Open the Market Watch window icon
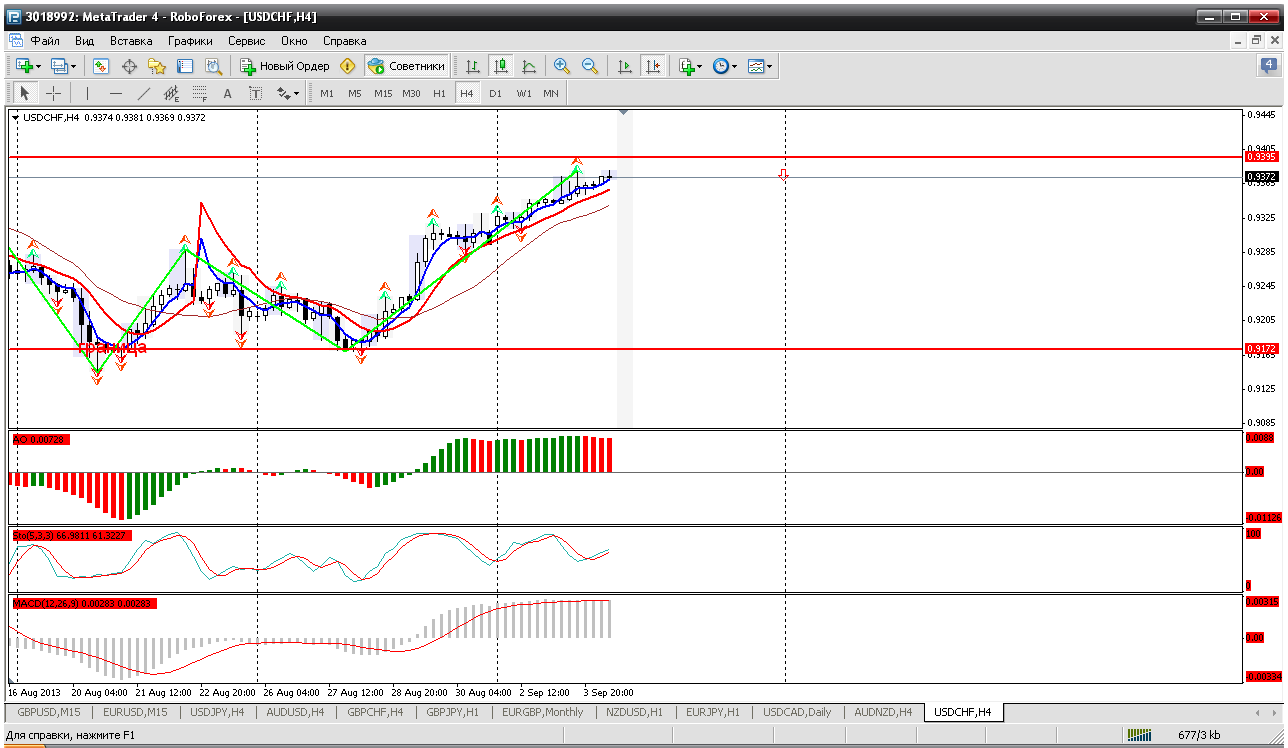The image size is (1288, 748). pyautogui.click(x=101, y=66)
